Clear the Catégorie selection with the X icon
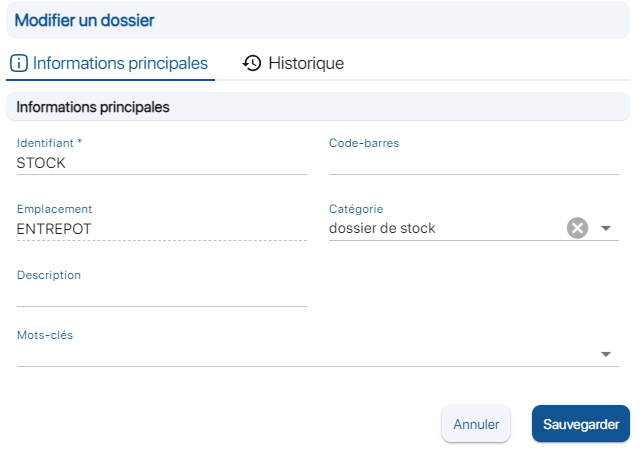This screenshot has height=457, width=641. [x=577, y=228]
